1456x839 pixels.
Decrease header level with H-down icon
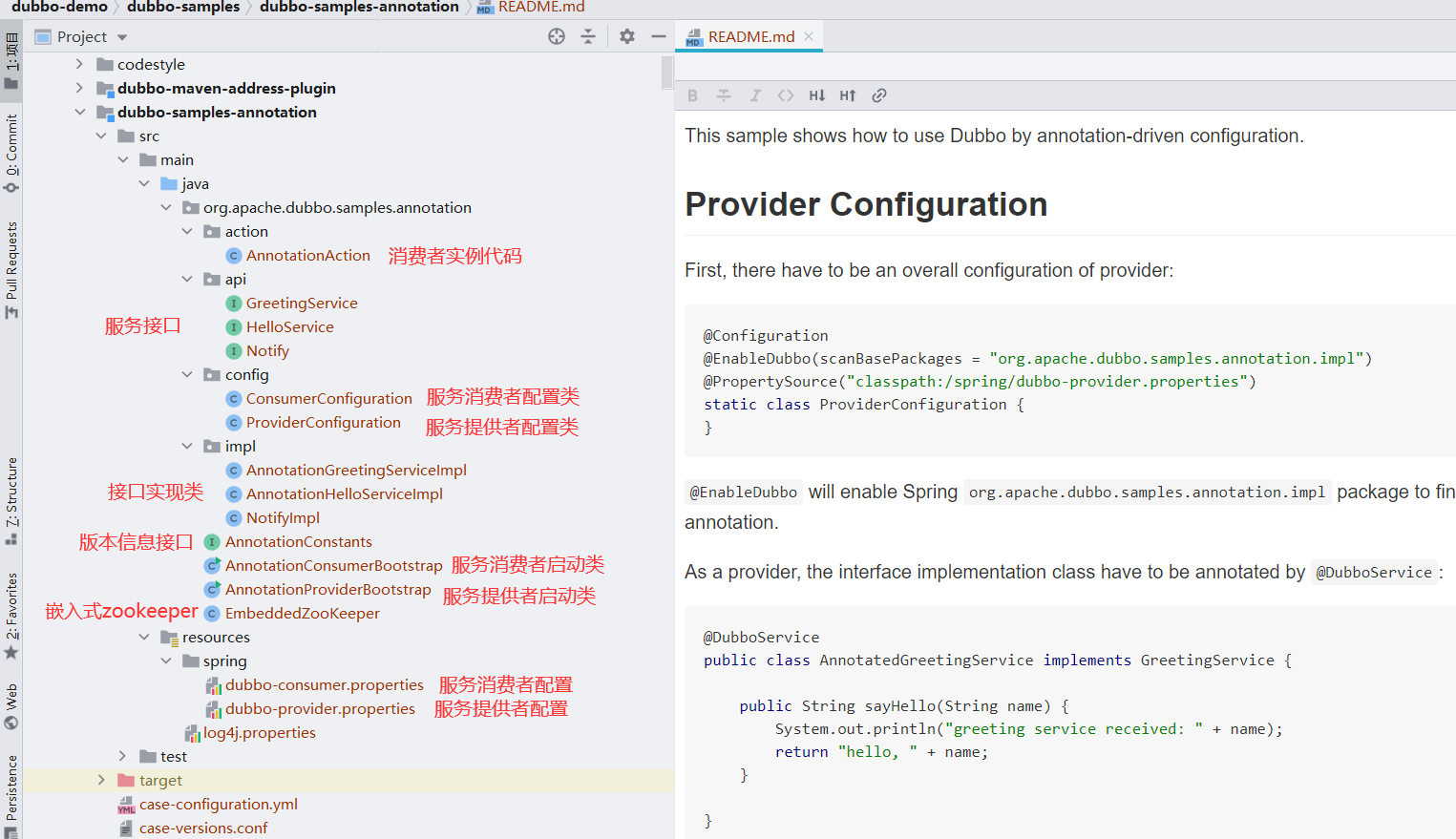click(817, 95)
